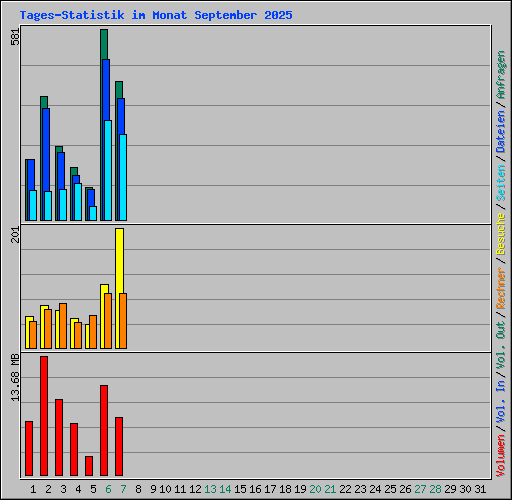Click the Volumen legend label
Image resolution: width=512 pixels, height=500 pixels.
(501, 455)
